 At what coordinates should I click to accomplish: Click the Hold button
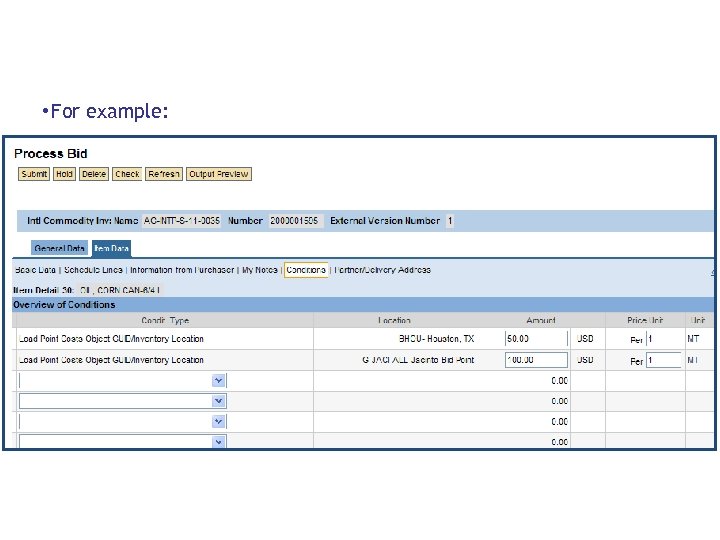click(x=64, y=174)
